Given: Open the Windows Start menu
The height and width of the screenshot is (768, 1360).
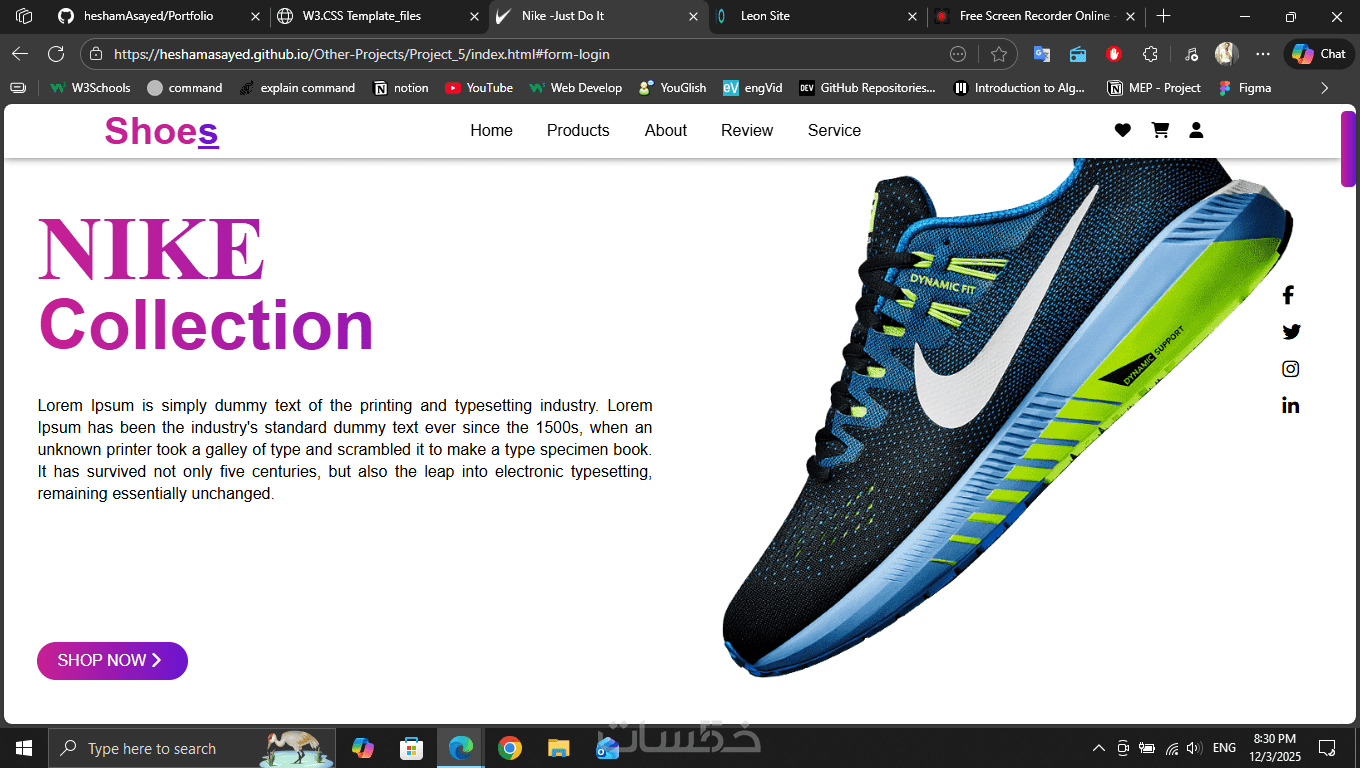Looking at the screenshot, I should (x=24, y=748).
